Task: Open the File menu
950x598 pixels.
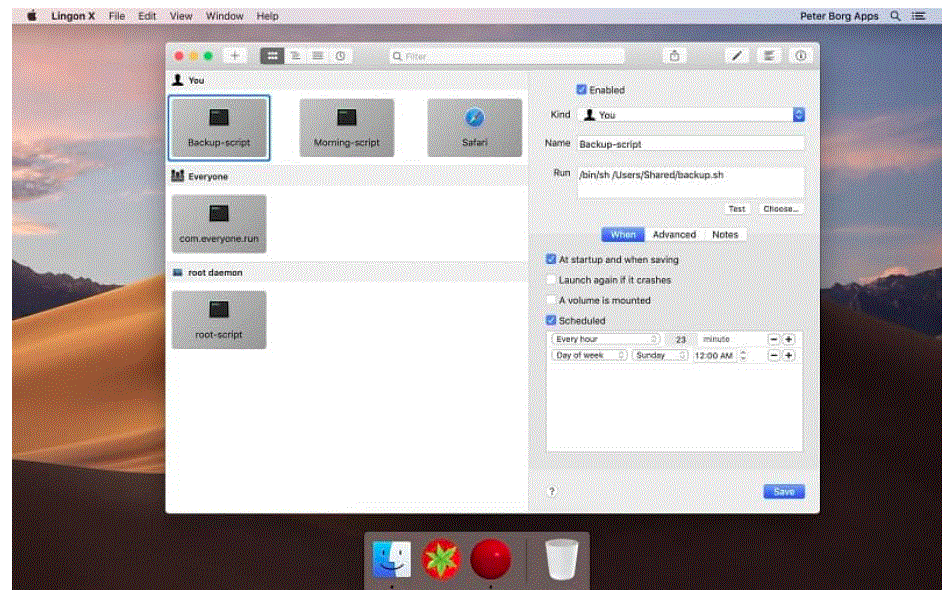Action: tap(117, 16)
